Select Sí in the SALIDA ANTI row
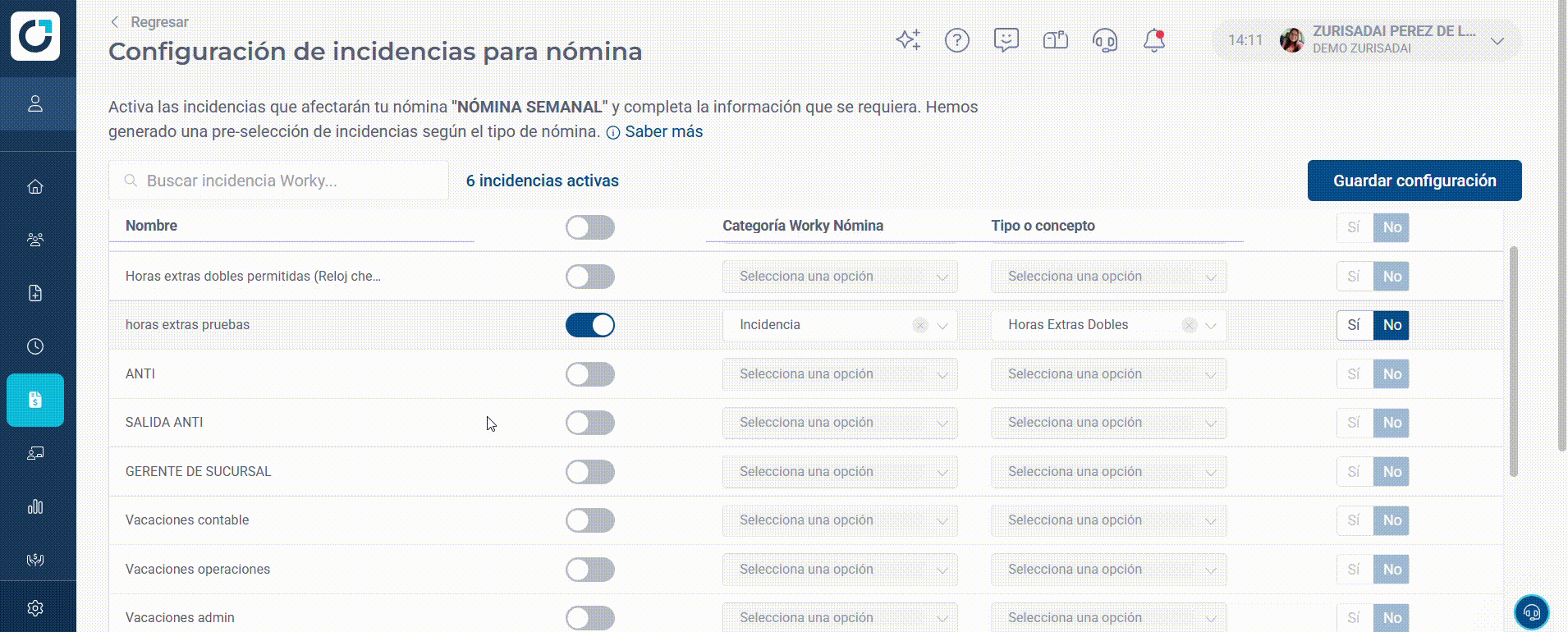1568x632 pixels. (1355, 423)
